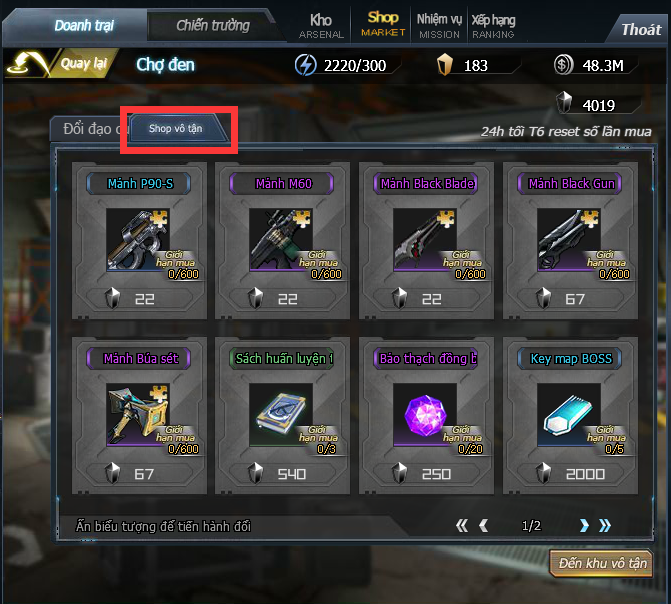Jump to first page double arrow
Screen dimensions: 671x604
point(462,525)
